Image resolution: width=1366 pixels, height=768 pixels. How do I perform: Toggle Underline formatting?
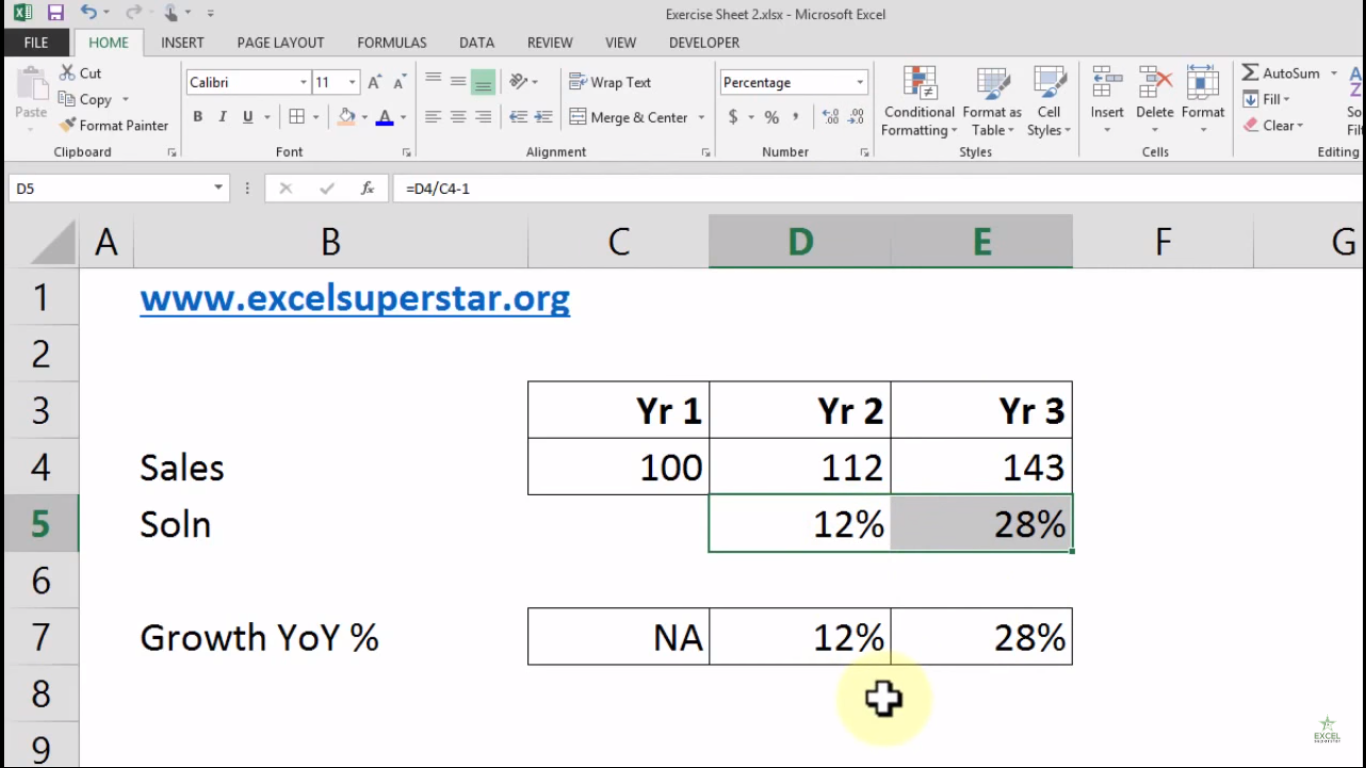(x=248, y=117)
